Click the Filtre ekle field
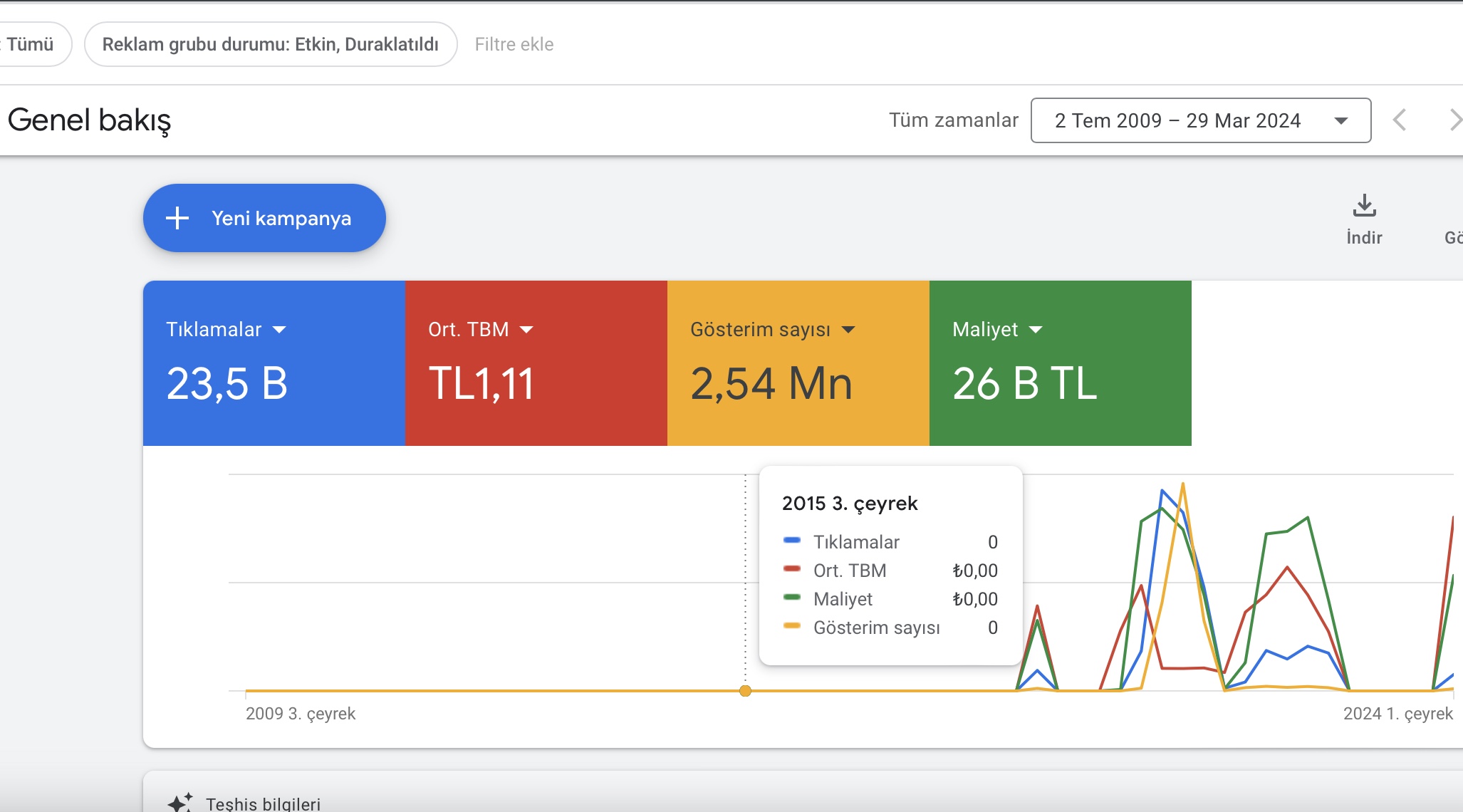 pos(514,44)
